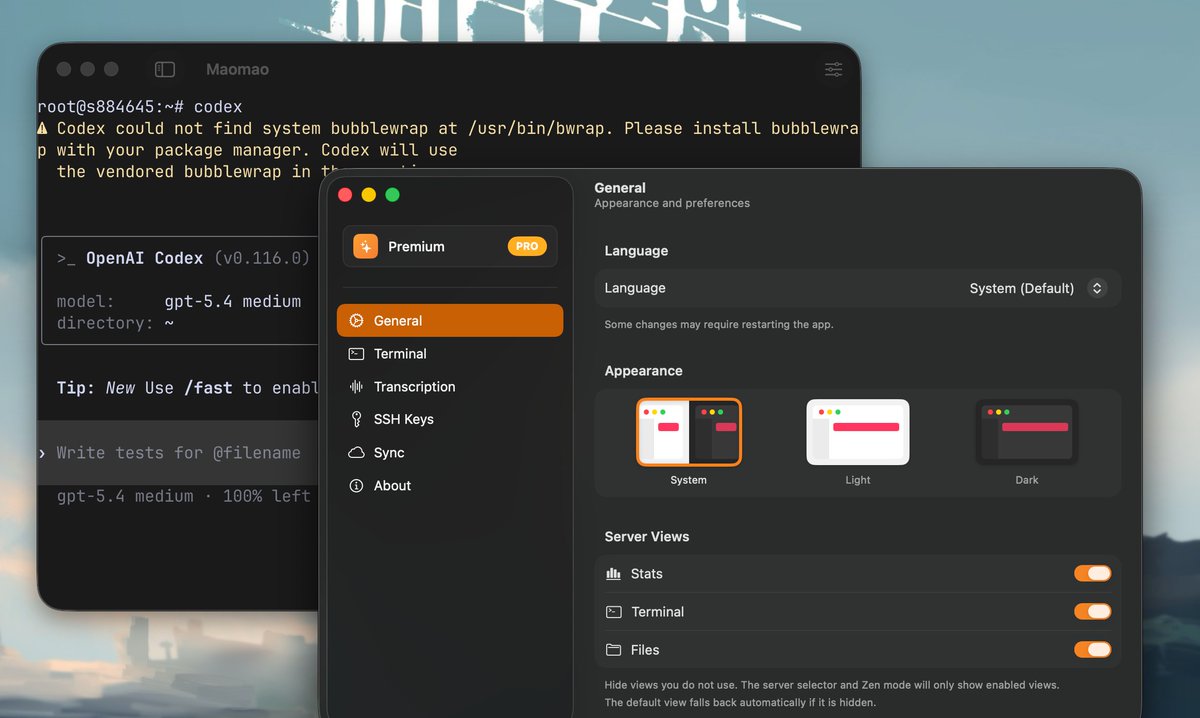Click the 'System' appearance label
1200x718 pixels.
[689, 480]
